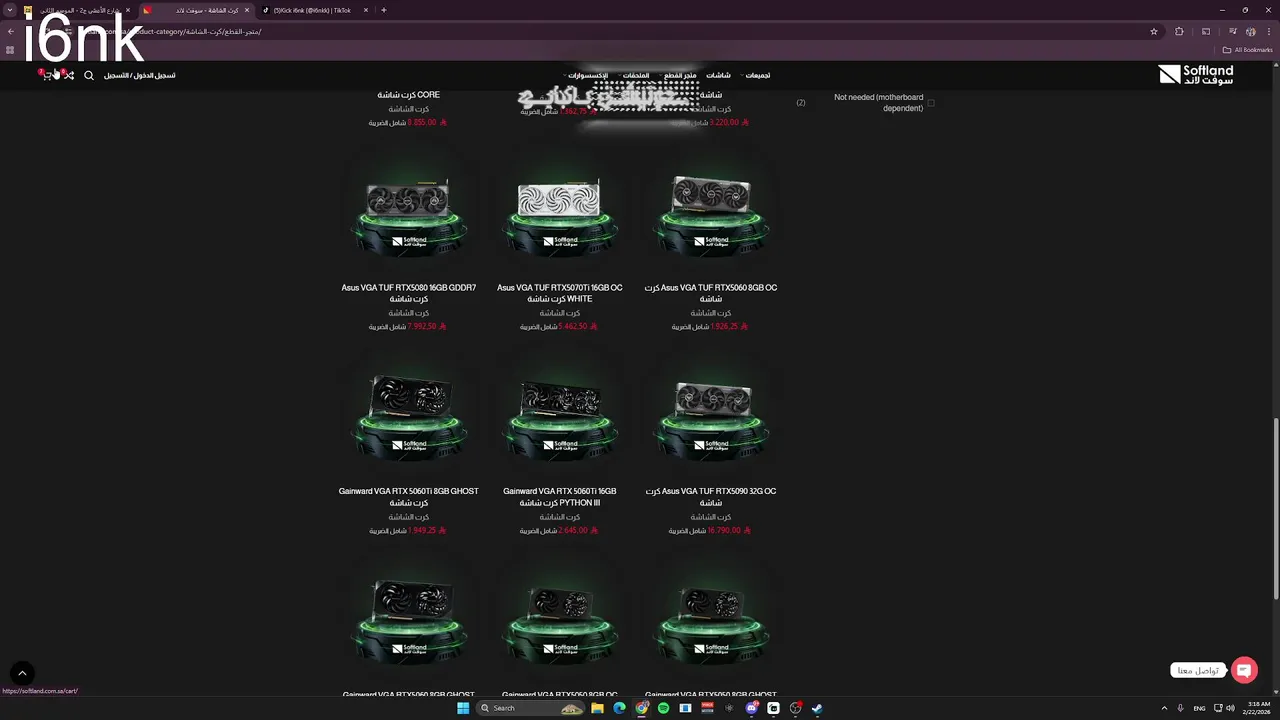Open the media control icon in toolbar
The image size is (1280, 720).
(1233, 32)
